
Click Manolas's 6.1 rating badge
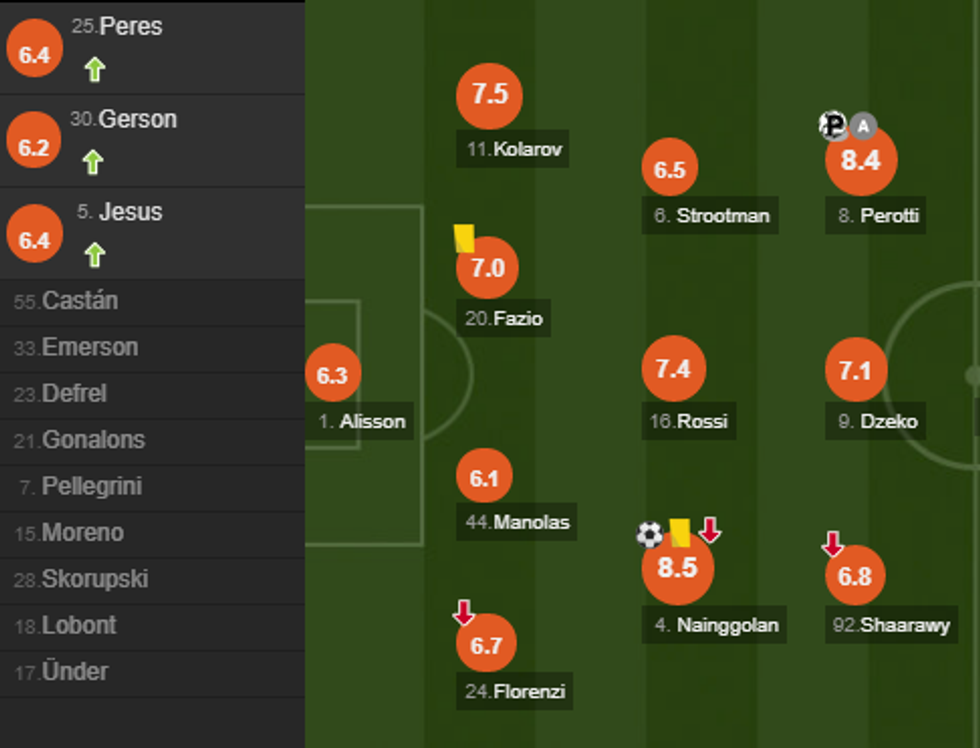(484, 479)
